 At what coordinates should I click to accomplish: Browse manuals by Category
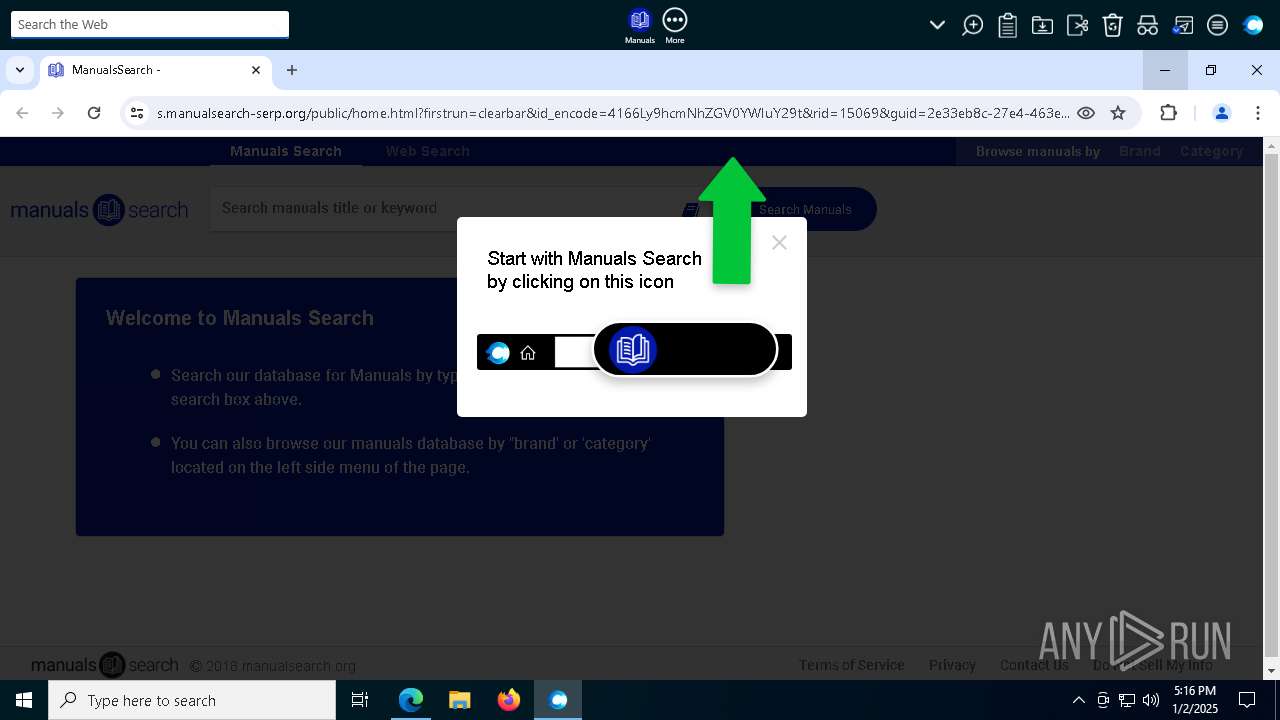point(1211,151)
